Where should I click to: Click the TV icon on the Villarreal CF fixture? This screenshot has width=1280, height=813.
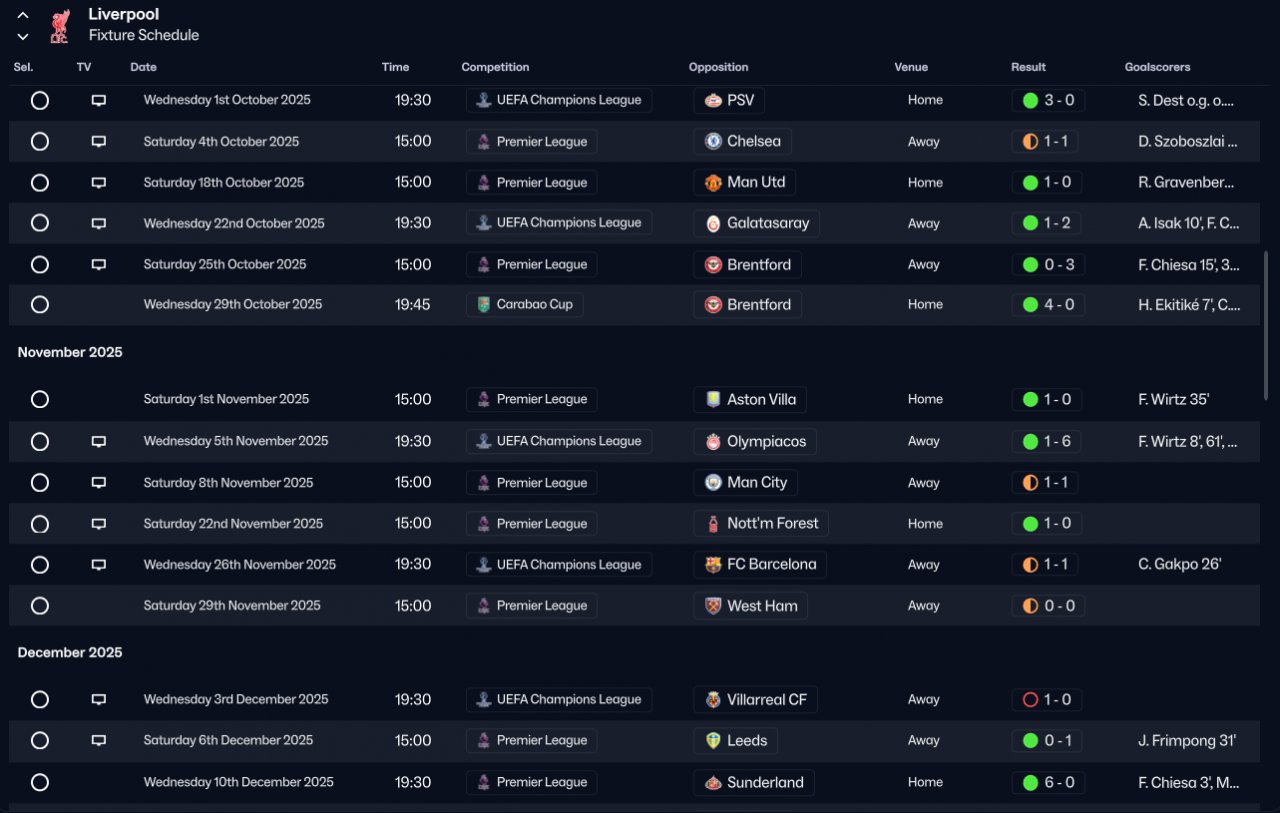tap(99, 700)
